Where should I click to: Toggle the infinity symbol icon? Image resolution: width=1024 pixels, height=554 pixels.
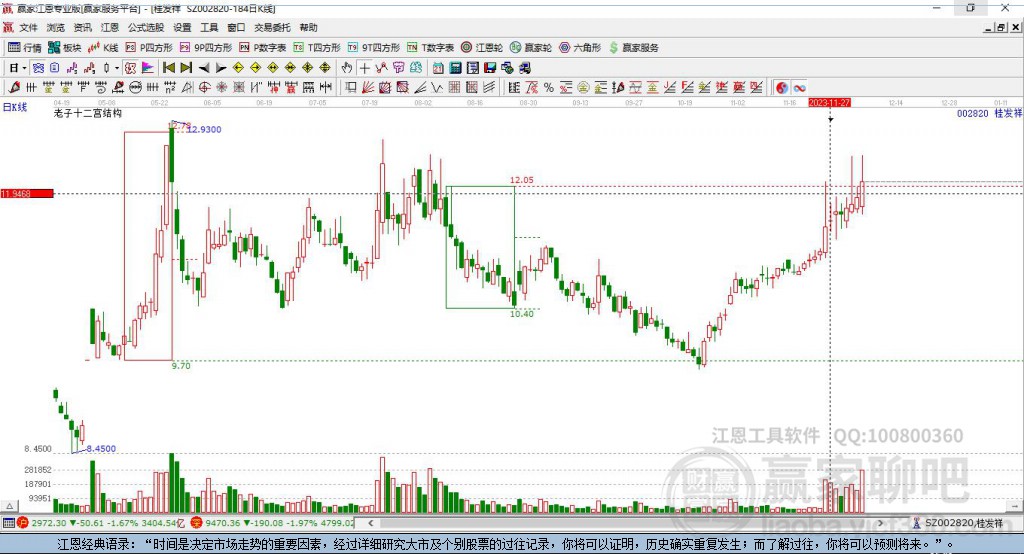799,88
